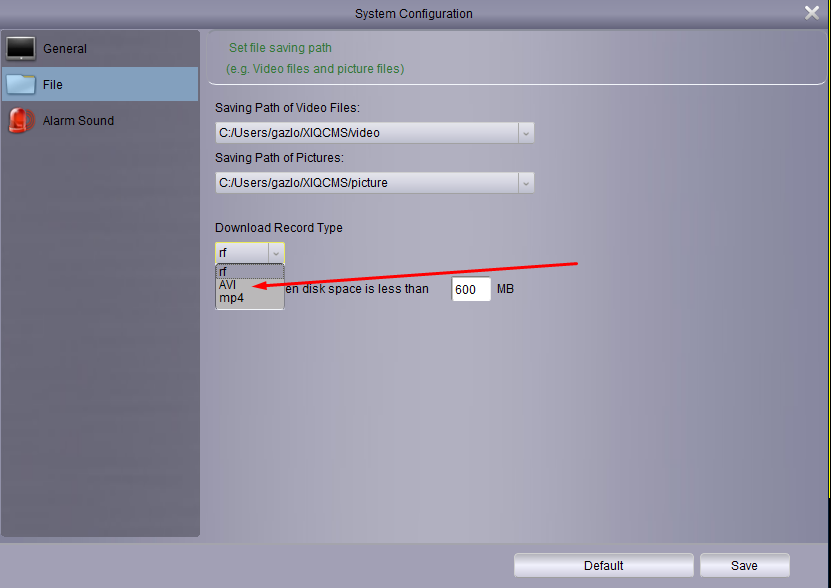Click the Saving Path of Pictures label
Image resolution: width=831 pixels, height=588 pixels.
(279, 158)
